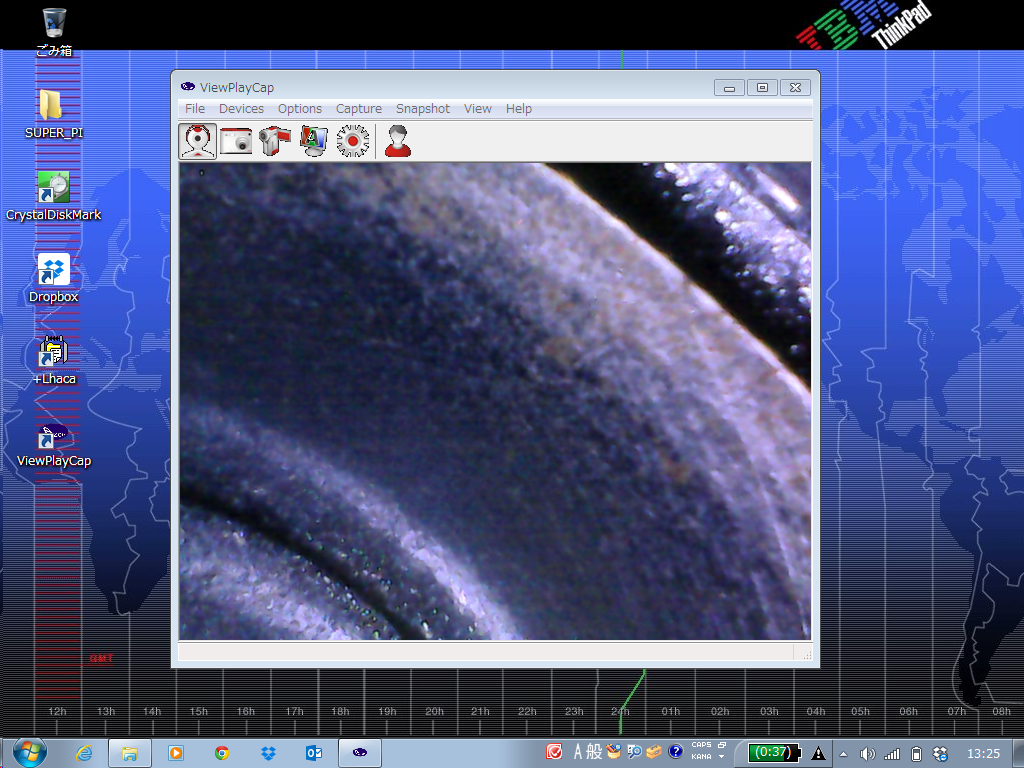Open the View menu
Screen dimensions: 1024x768
(x=477, y=108)
